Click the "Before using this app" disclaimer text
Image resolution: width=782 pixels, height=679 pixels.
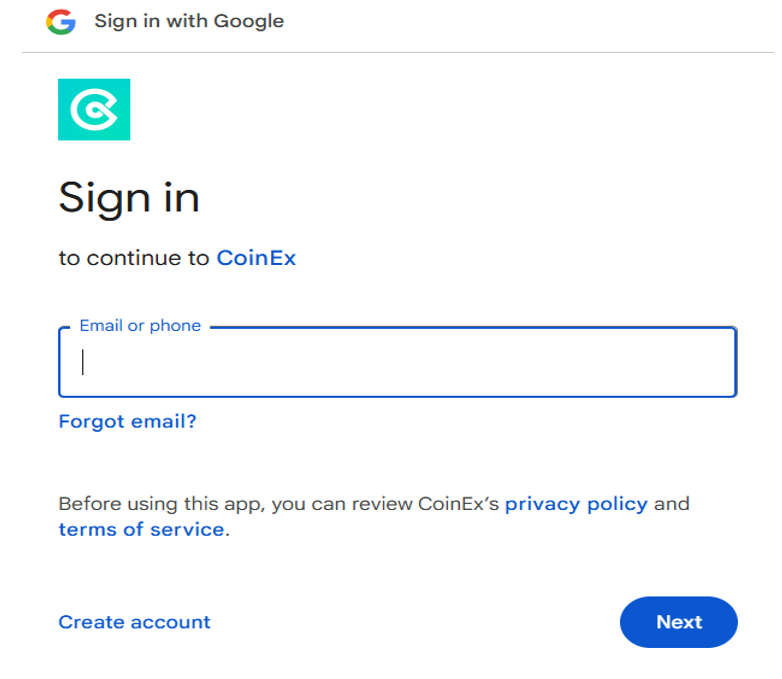(x=374, y=517)
